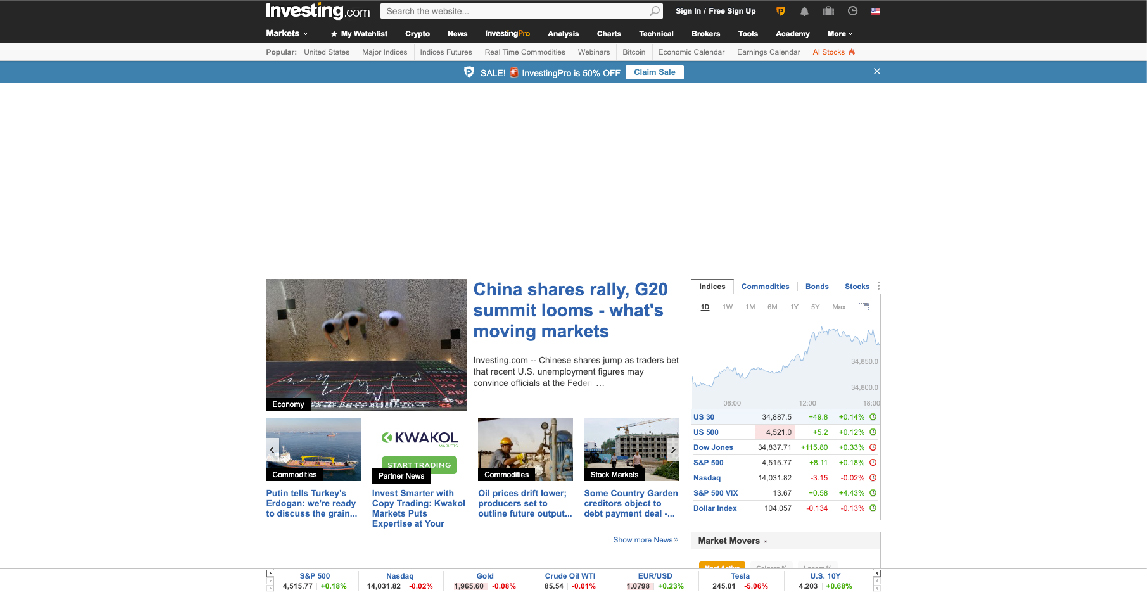1147x592 pixels.
Task: Open the More navigation dropdown
Action: click(839, 33)
